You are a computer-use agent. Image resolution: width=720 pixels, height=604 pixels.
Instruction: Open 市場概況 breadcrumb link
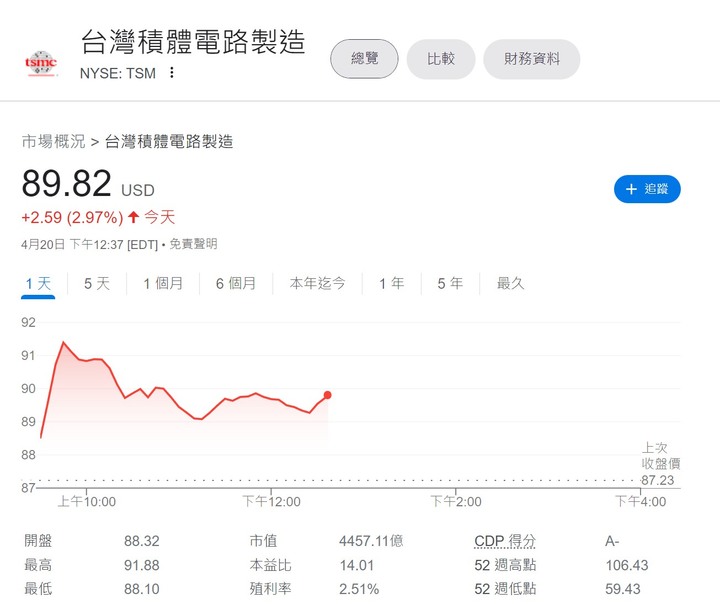point(53,141)
